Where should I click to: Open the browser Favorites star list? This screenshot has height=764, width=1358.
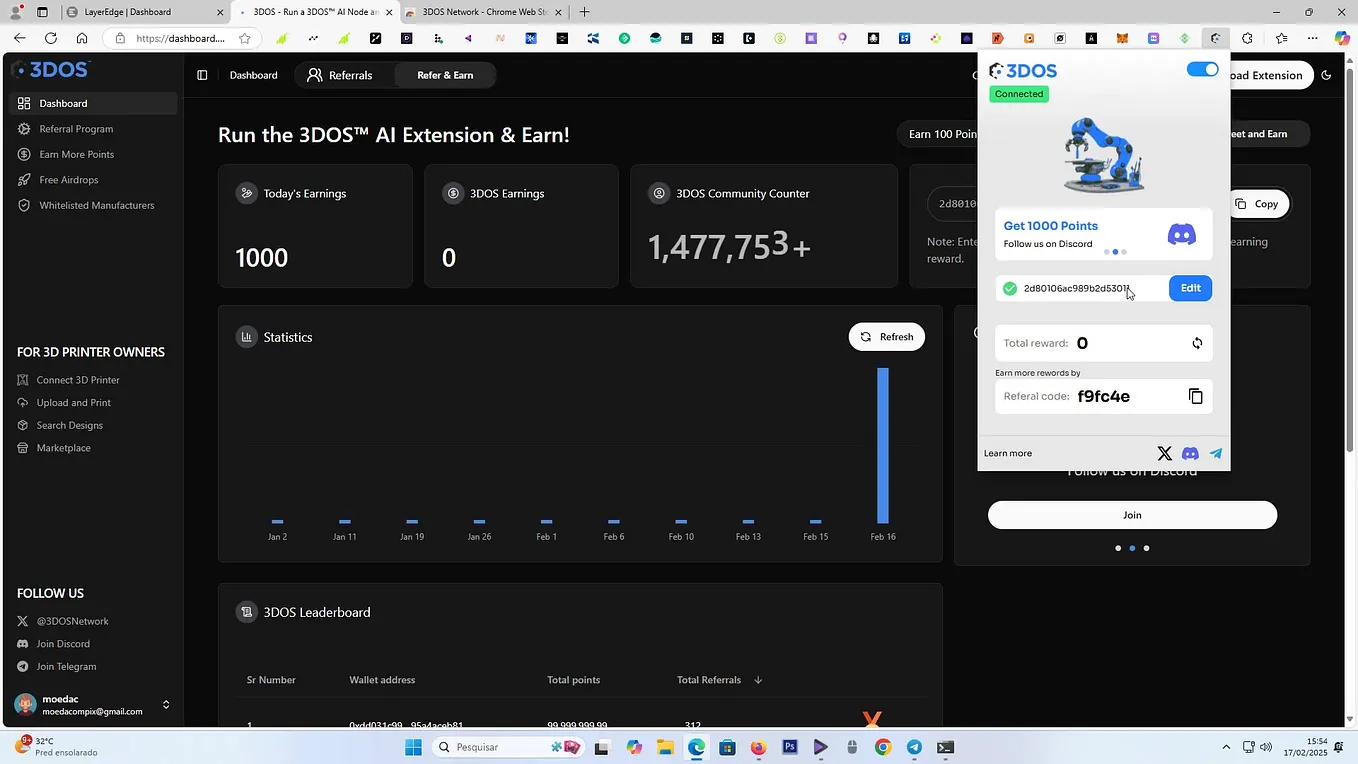[x=1282, y=39]
